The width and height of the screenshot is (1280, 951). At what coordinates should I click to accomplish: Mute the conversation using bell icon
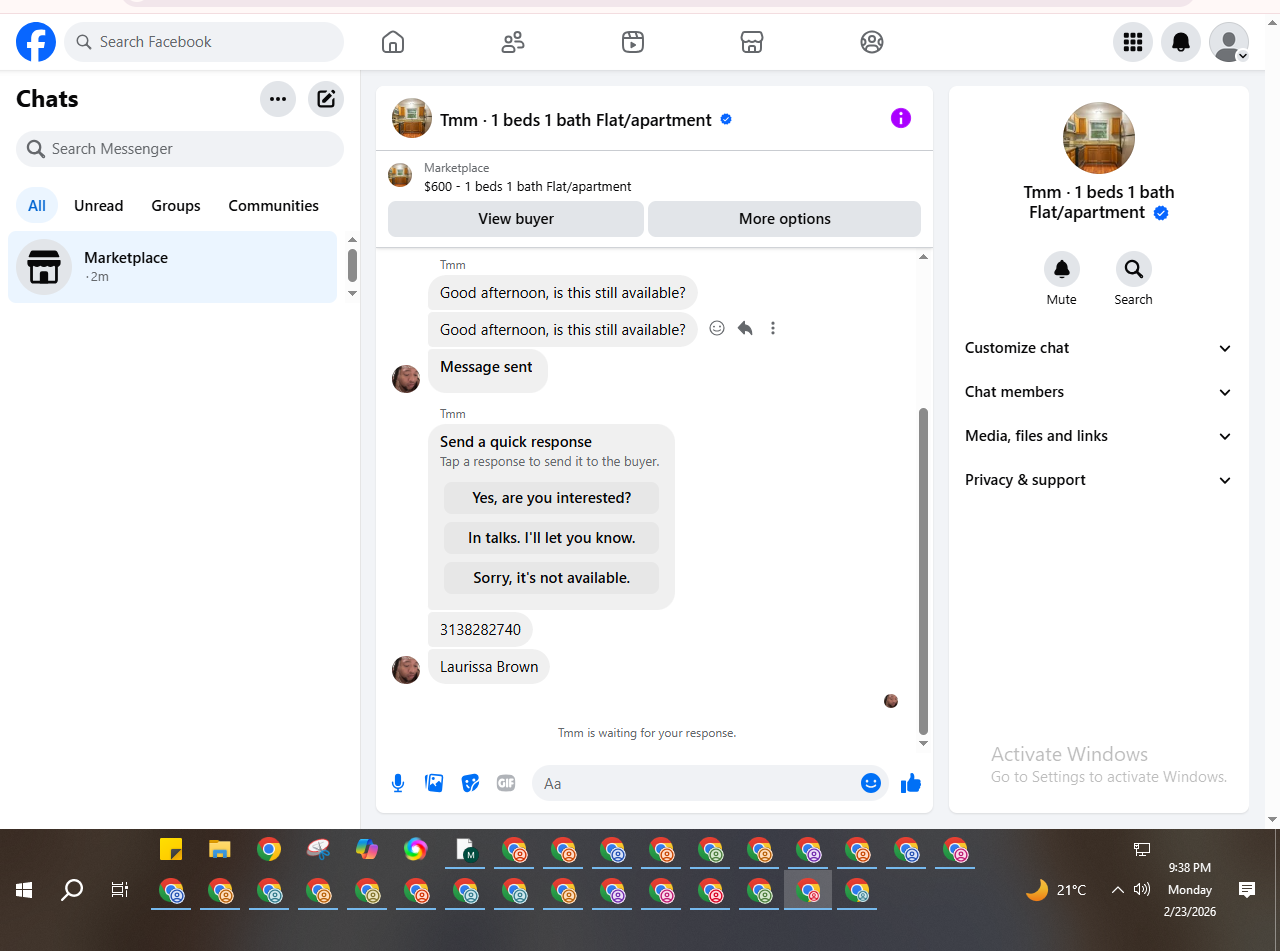(x=1062, y=269)
